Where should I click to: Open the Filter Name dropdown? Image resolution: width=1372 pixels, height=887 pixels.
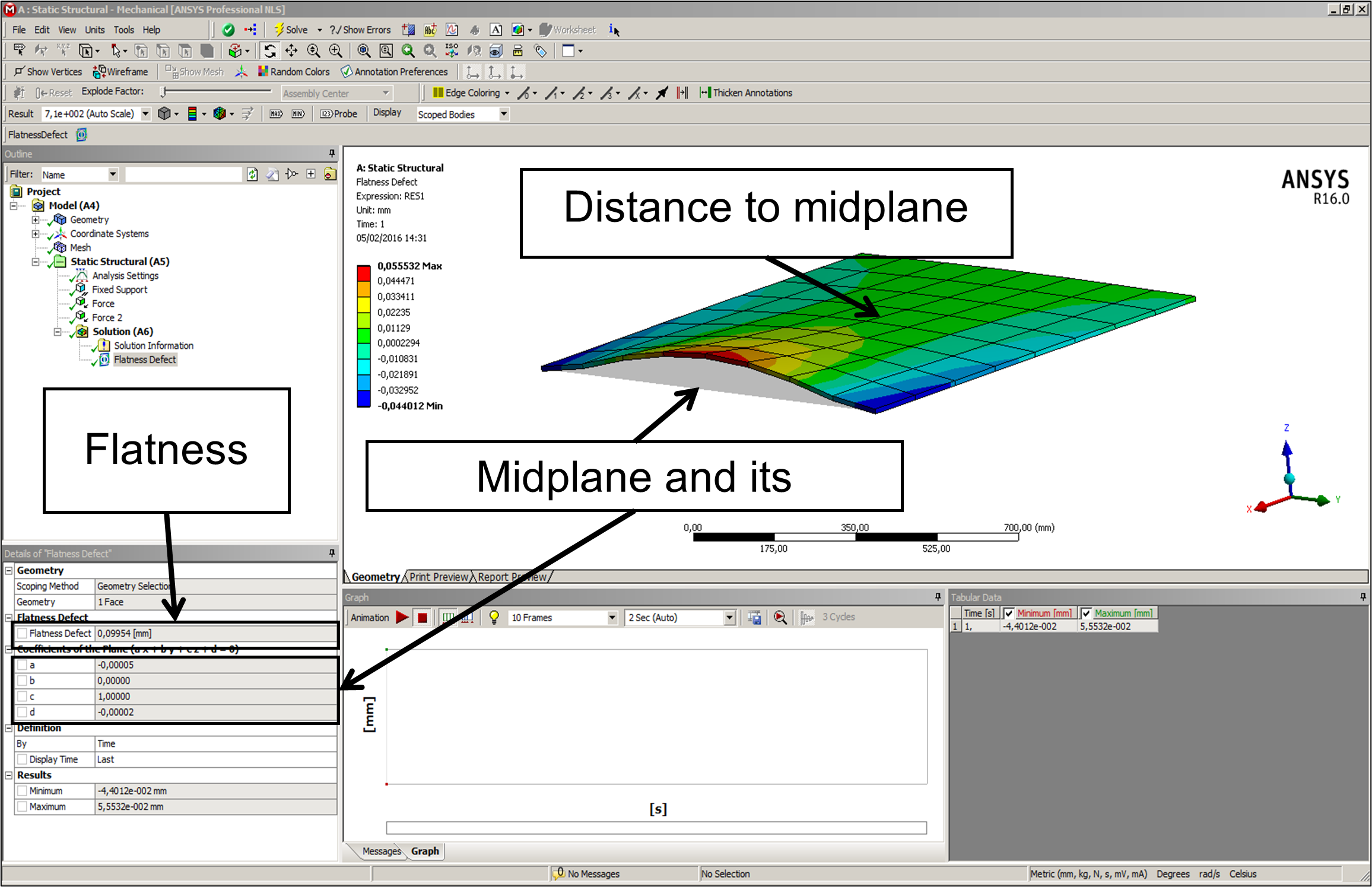tap(113, 174)
